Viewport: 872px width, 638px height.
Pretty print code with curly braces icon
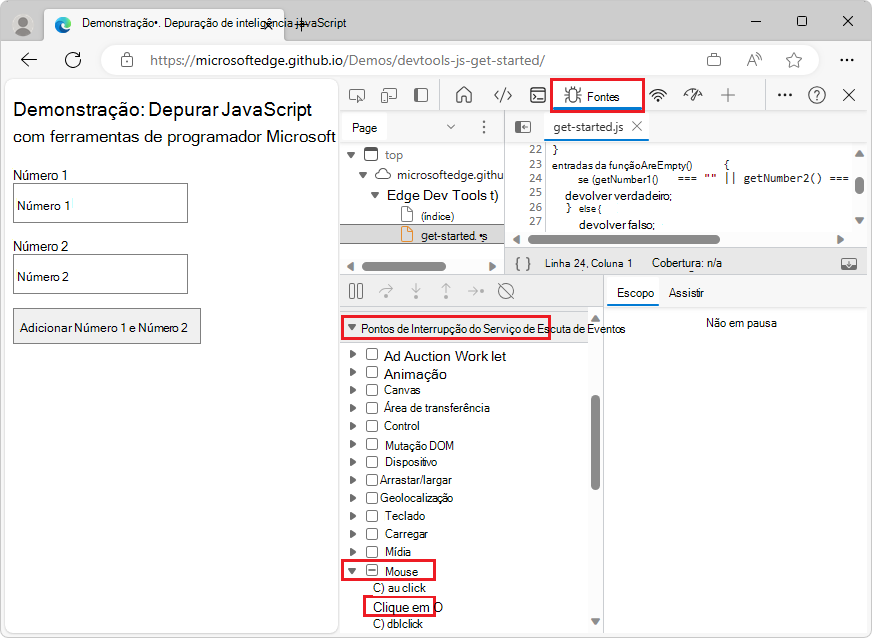pos(523,263)
